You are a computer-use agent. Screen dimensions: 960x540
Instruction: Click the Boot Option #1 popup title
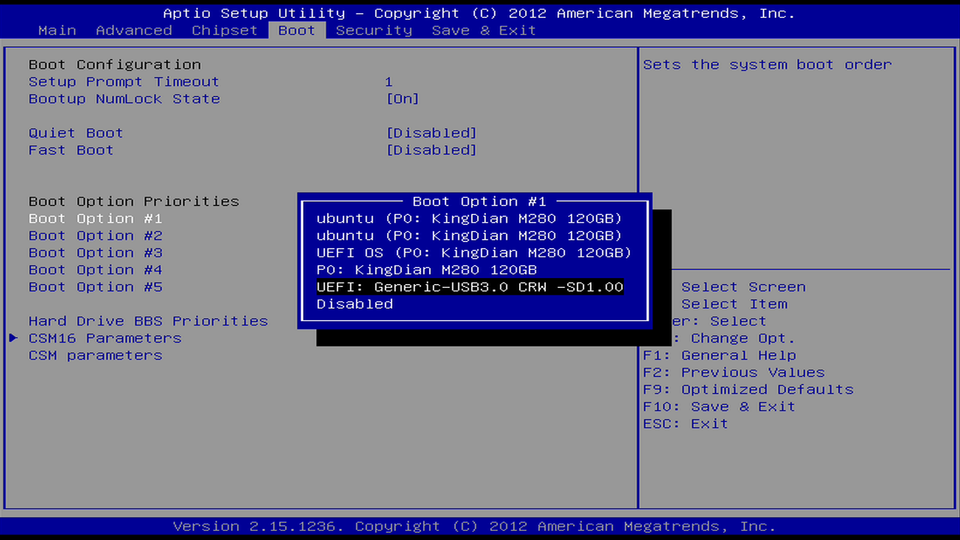point(479,201)
